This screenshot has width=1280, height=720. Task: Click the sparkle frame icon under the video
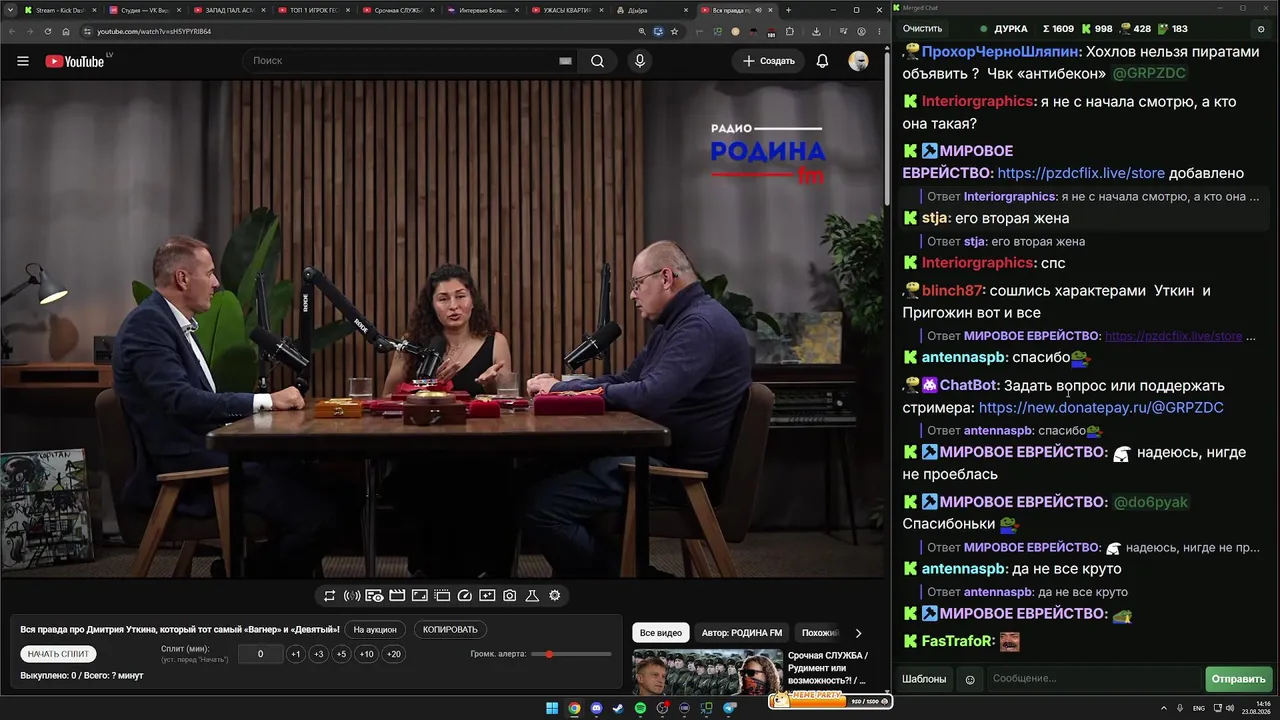(x=487, y=595)
